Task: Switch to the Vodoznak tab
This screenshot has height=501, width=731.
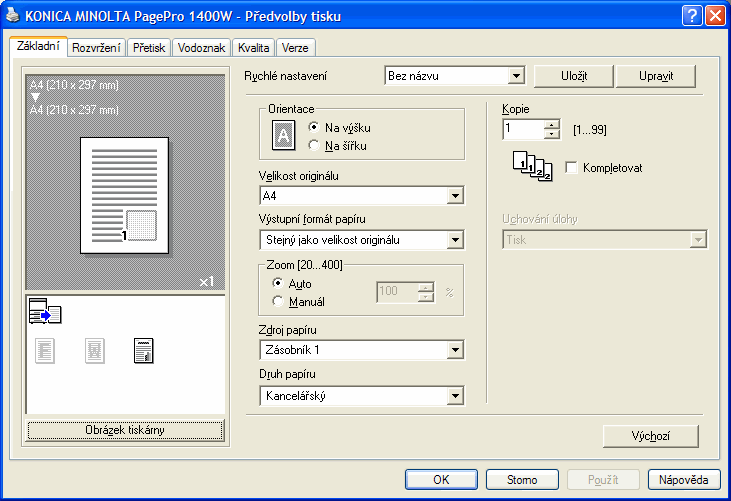Action: 201,47
